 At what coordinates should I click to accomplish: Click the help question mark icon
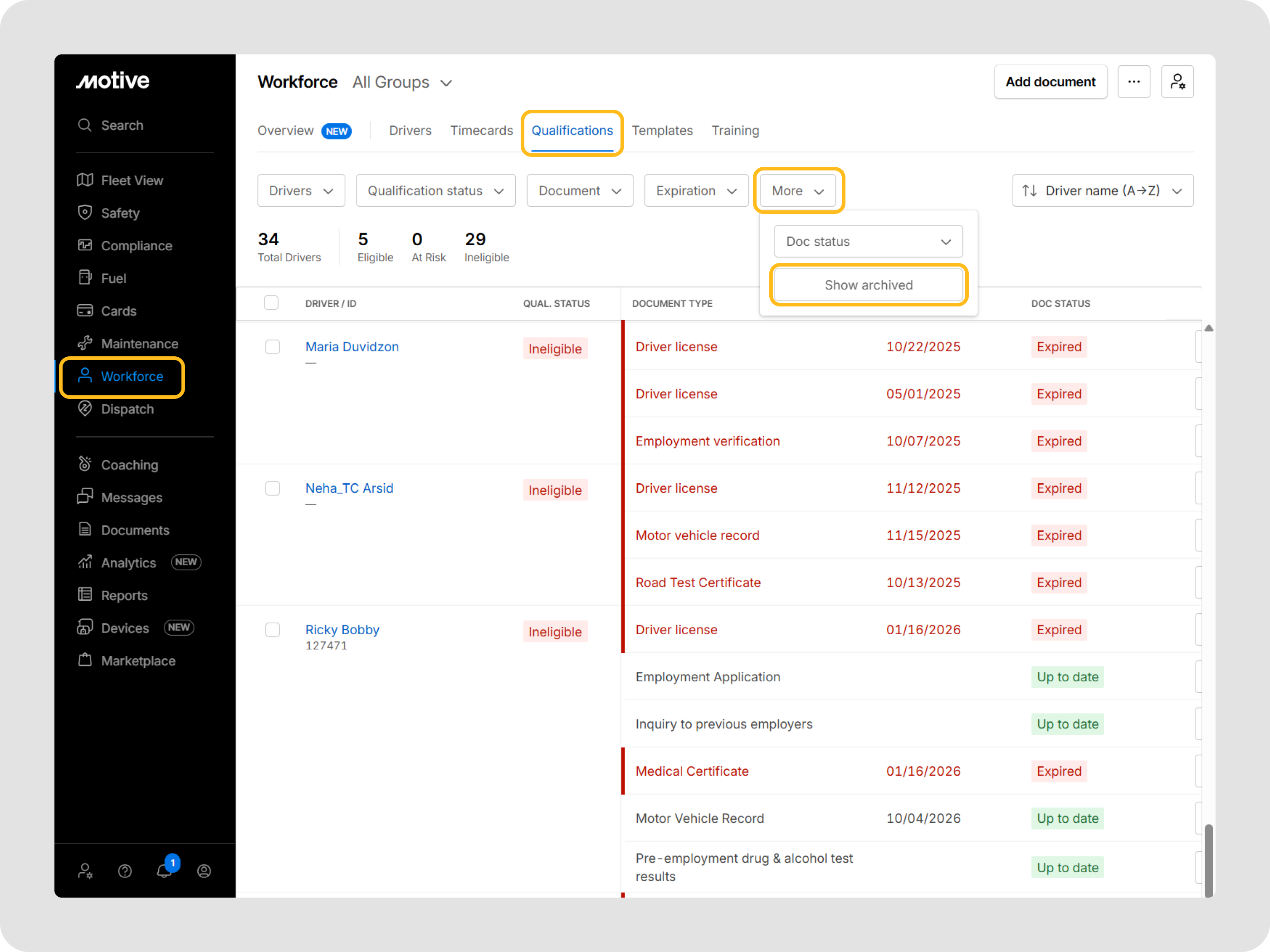coord(125,871)
